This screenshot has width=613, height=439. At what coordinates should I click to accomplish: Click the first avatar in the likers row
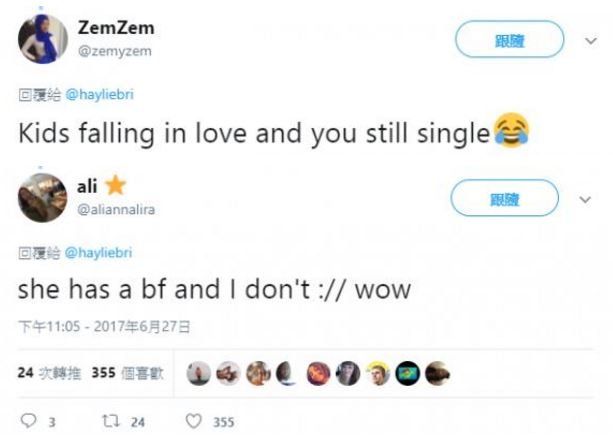200,373
